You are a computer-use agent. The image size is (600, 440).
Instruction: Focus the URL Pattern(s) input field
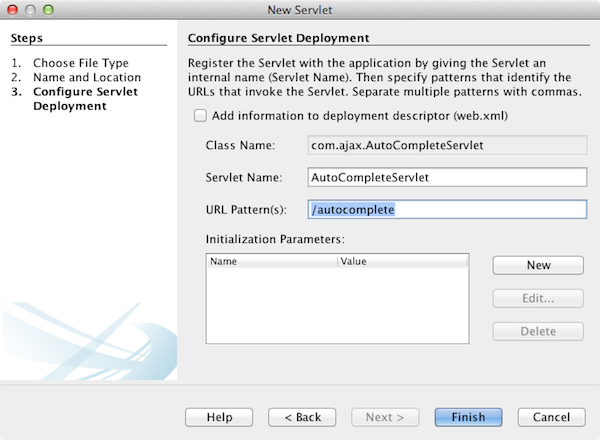tap(446, 209)
